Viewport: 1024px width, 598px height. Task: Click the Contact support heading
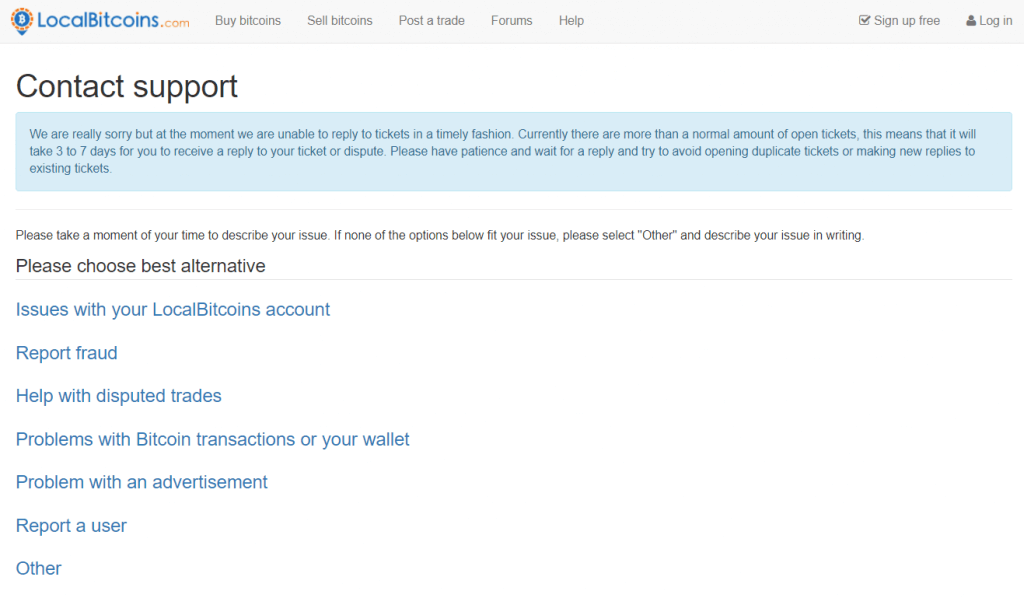coord(127,86)
